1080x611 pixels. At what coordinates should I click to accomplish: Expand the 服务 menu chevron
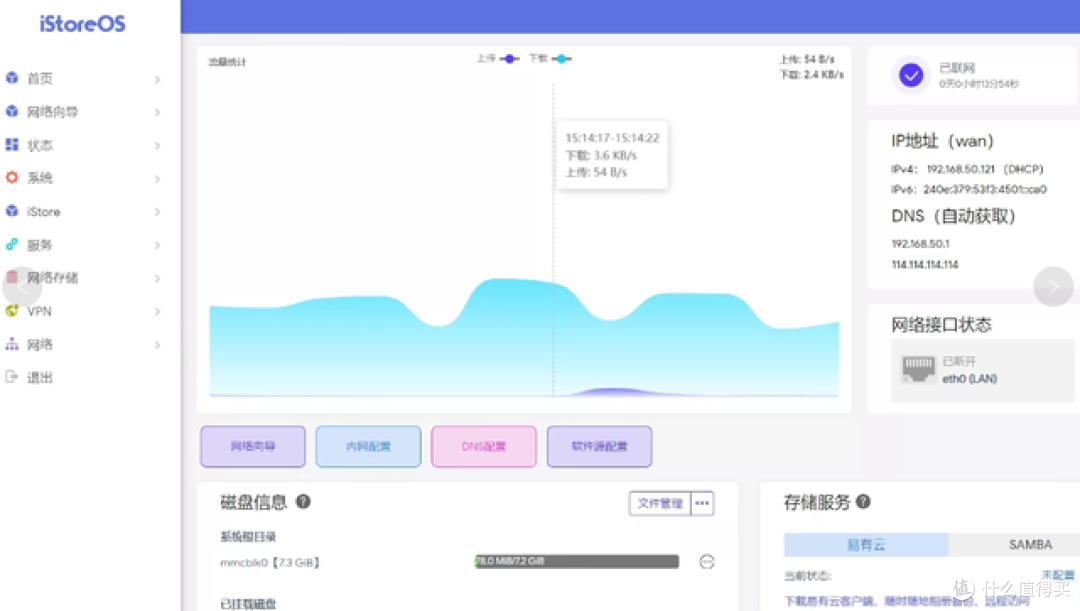[x=157, y=245]
